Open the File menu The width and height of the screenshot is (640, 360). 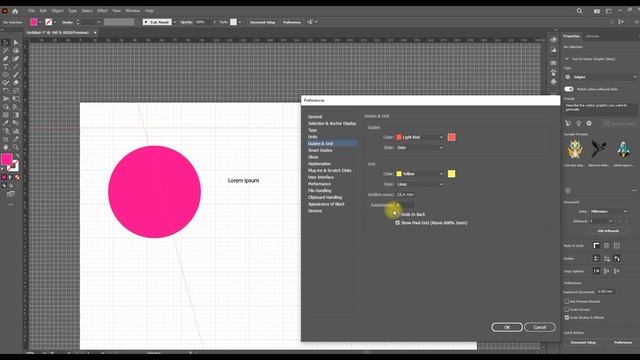click(31, 11)
